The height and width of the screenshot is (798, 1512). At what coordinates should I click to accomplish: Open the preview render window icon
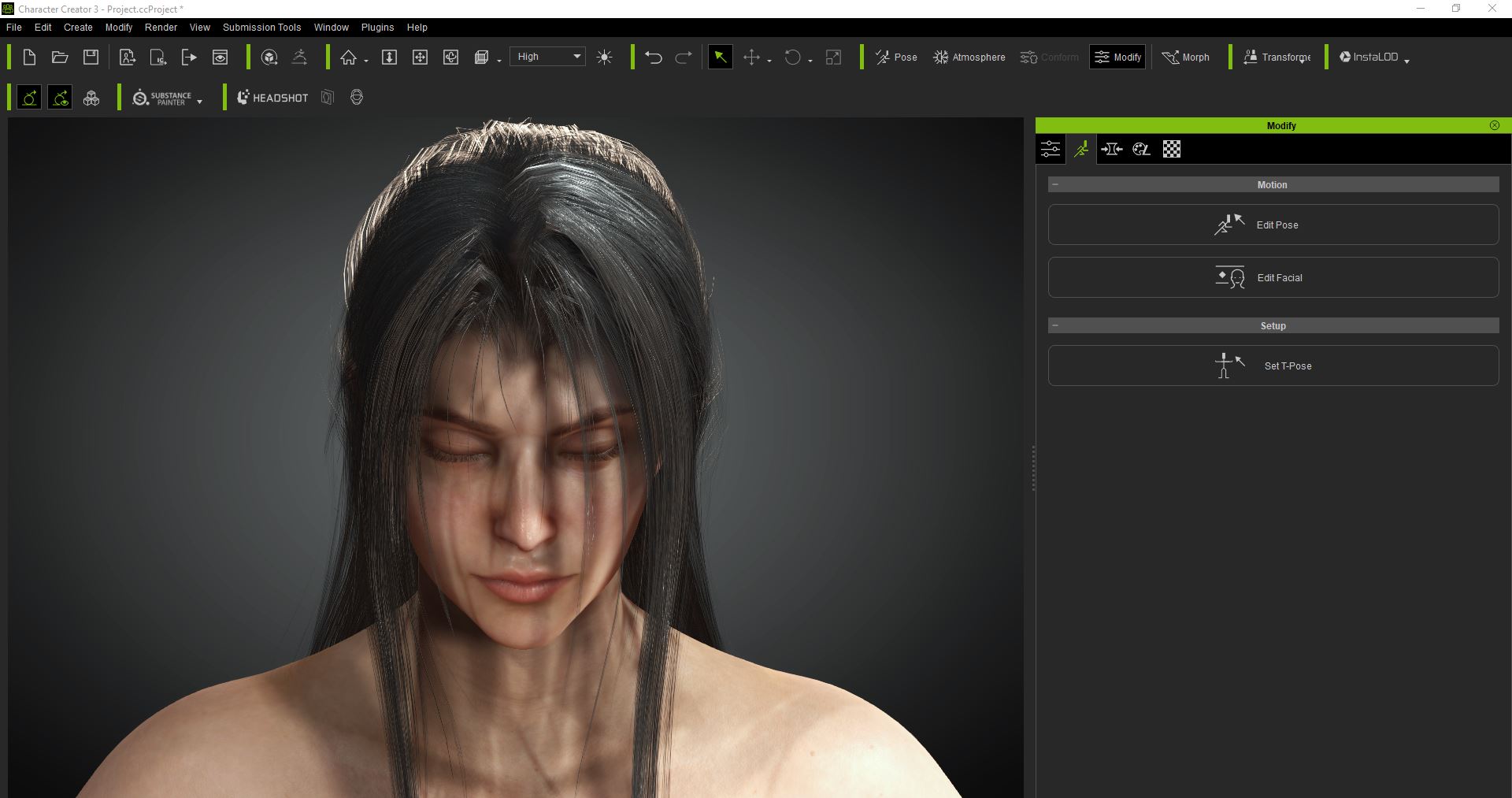click(x=220, y=57)
